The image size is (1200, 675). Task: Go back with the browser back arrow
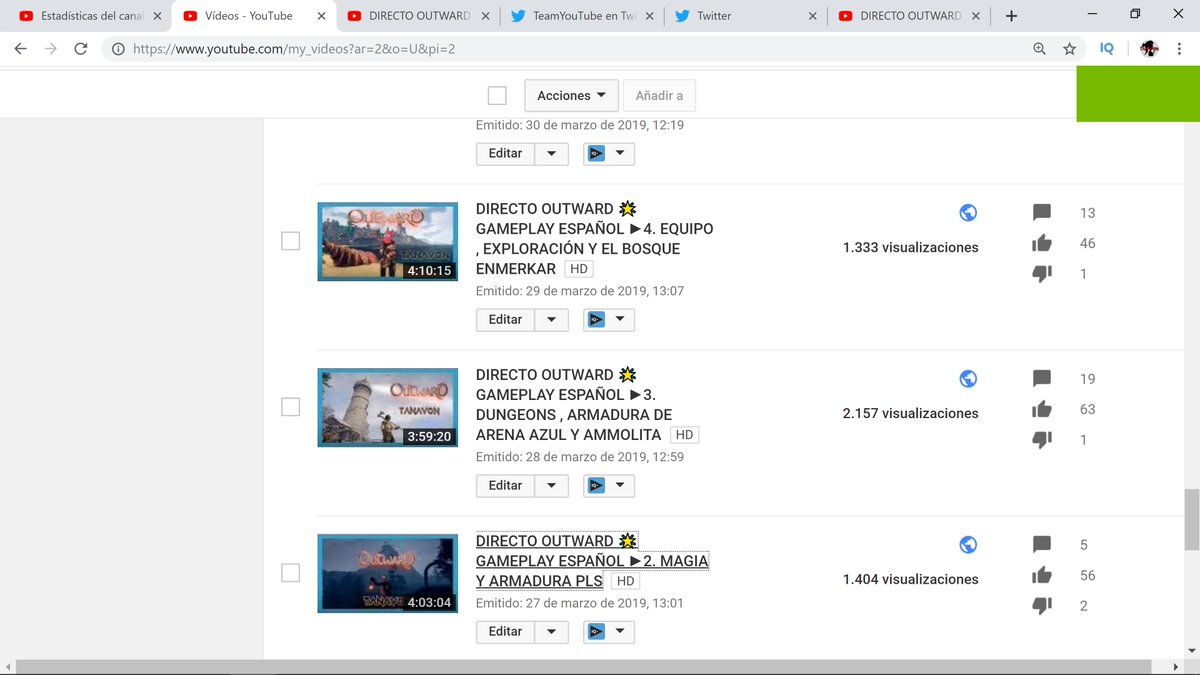pyautogui.click(x=21, y=48)
